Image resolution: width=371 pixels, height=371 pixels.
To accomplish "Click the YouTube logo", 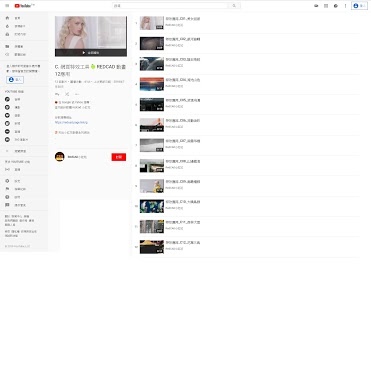I will click(x=24, y=6).
